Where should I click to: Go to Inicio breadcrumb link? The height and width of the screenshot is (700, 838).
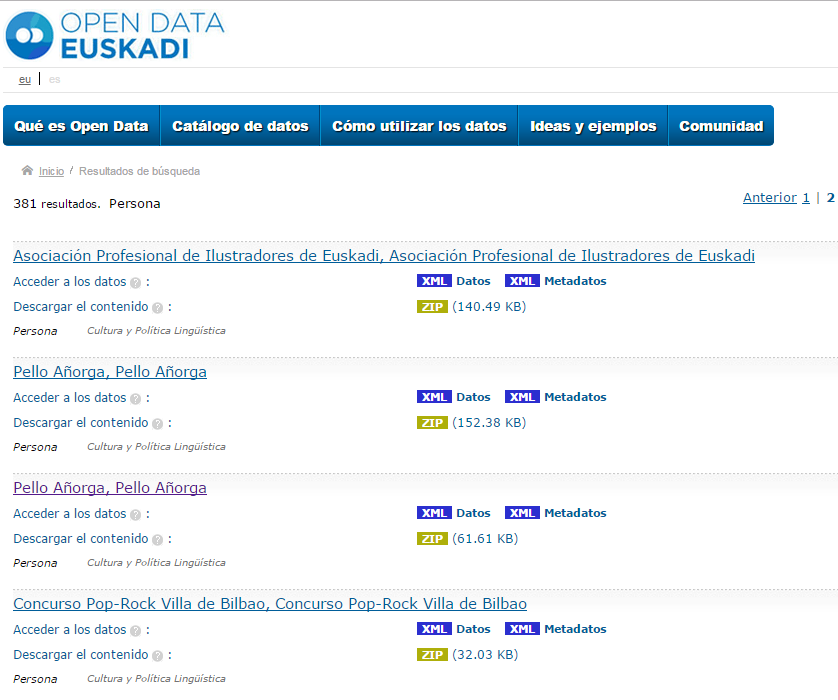51,171
